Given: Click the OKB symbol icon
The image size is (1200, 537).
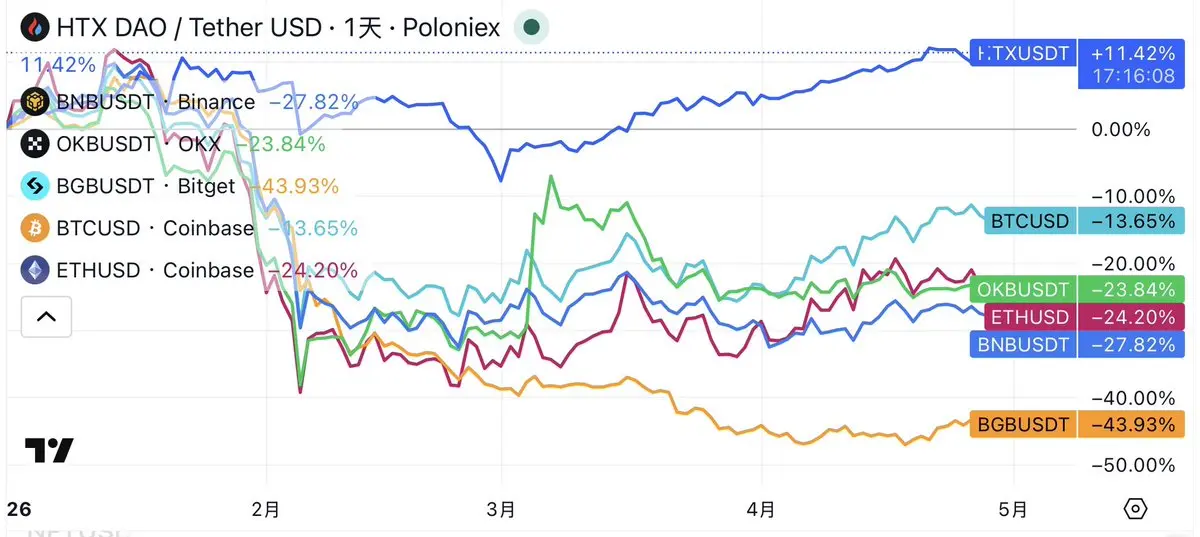Looking at the screenshot, I should point(36,143).
